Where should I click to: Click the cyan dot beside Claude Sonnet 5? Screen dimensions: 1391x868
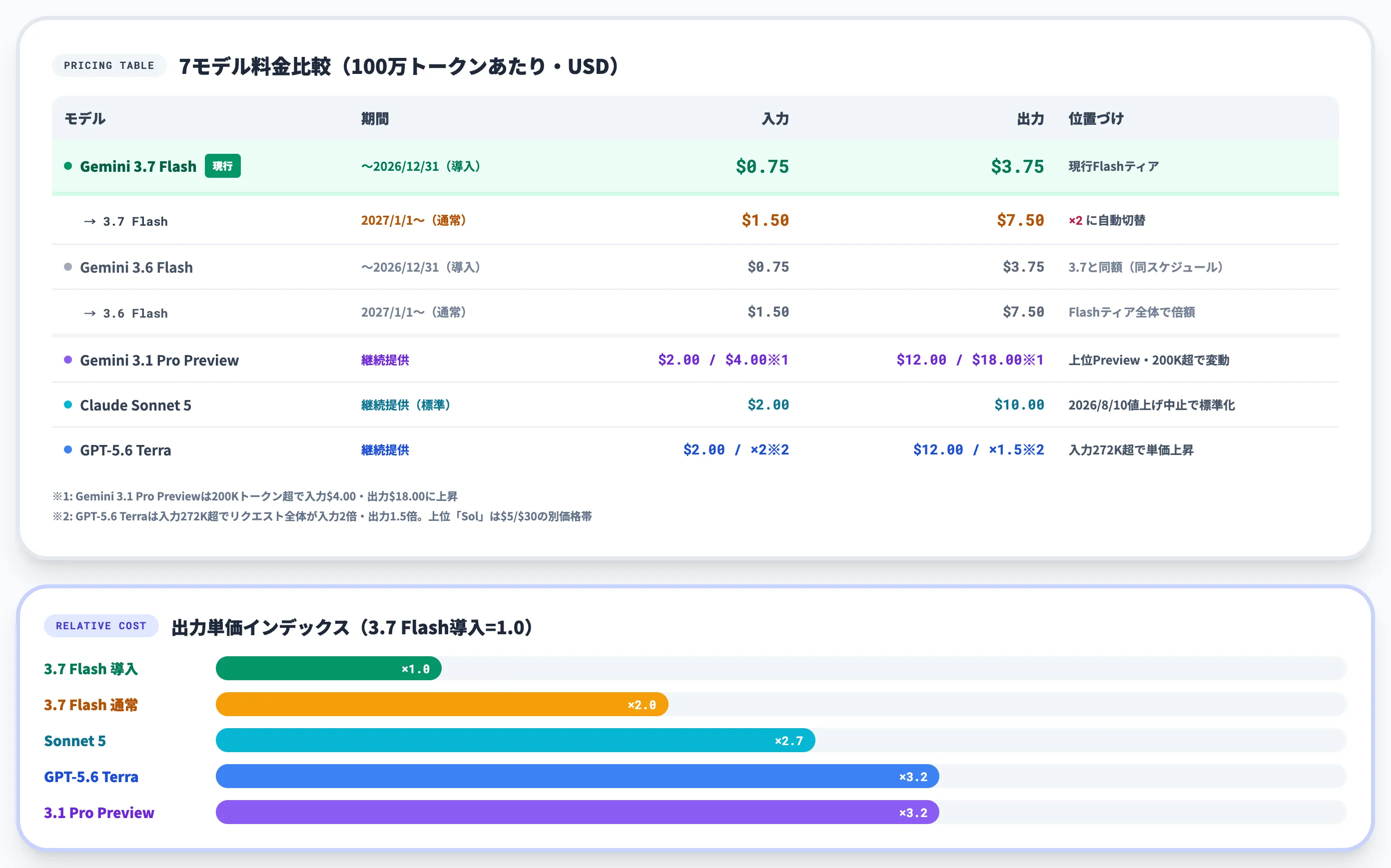point(68,405)
